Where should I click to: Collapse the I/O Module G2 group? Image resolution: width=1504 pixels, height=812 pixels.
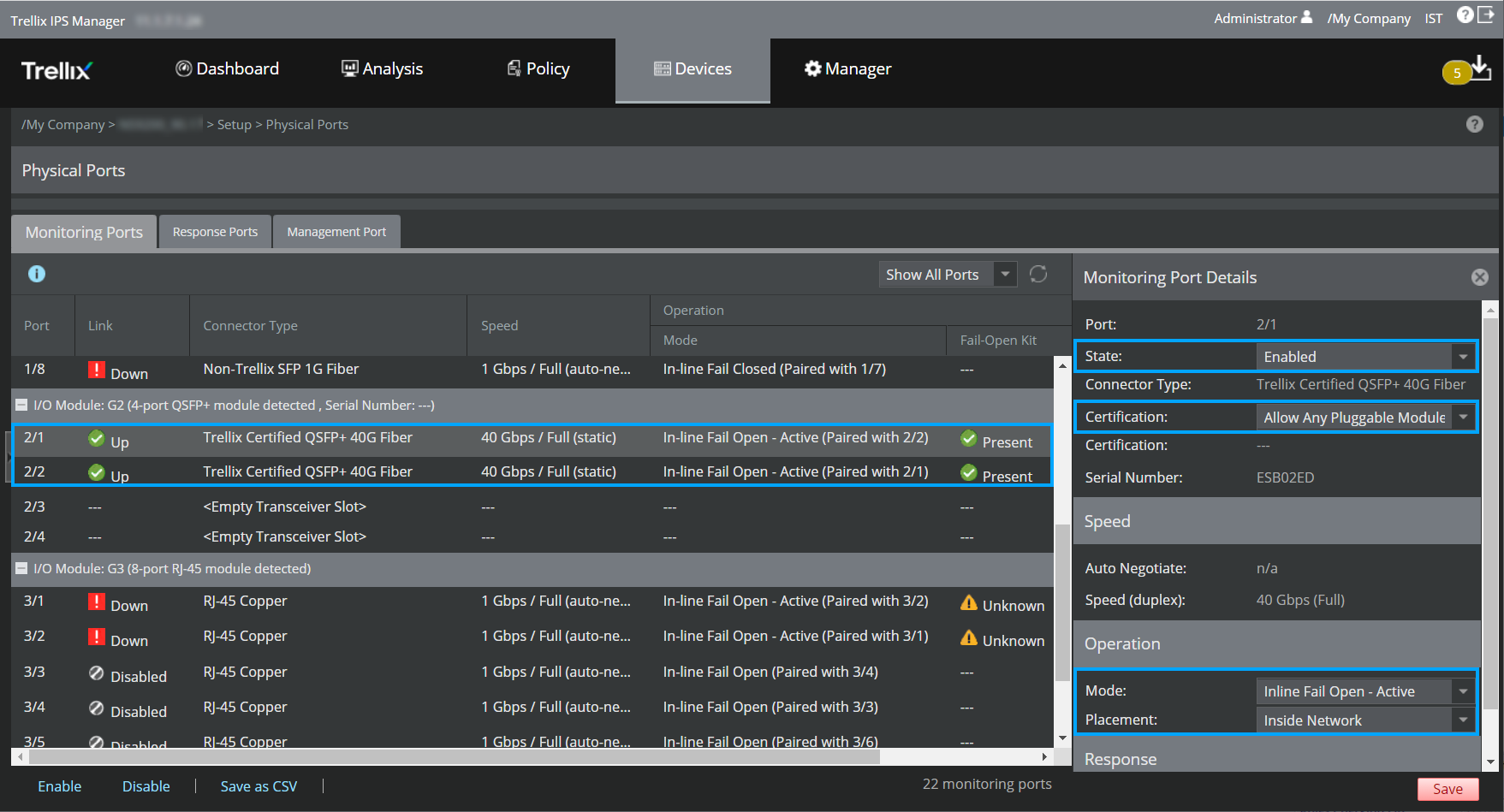coord(21,405)
